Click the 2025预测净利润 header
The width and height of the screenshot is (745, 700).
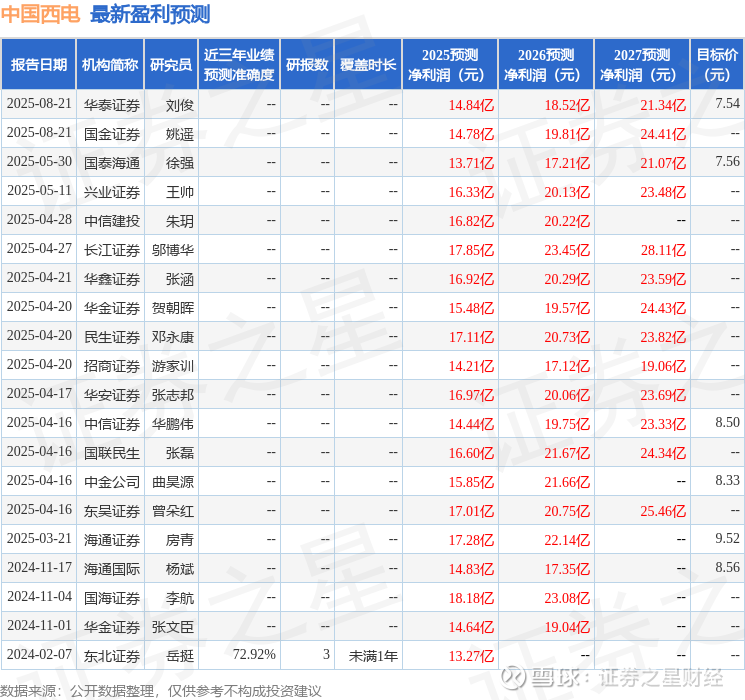[450, 65]
